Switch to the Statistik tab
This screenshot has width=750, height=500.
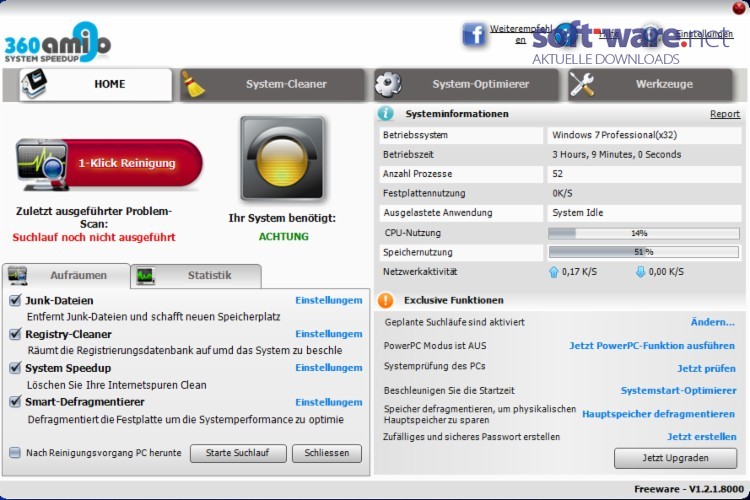[196, 276]
